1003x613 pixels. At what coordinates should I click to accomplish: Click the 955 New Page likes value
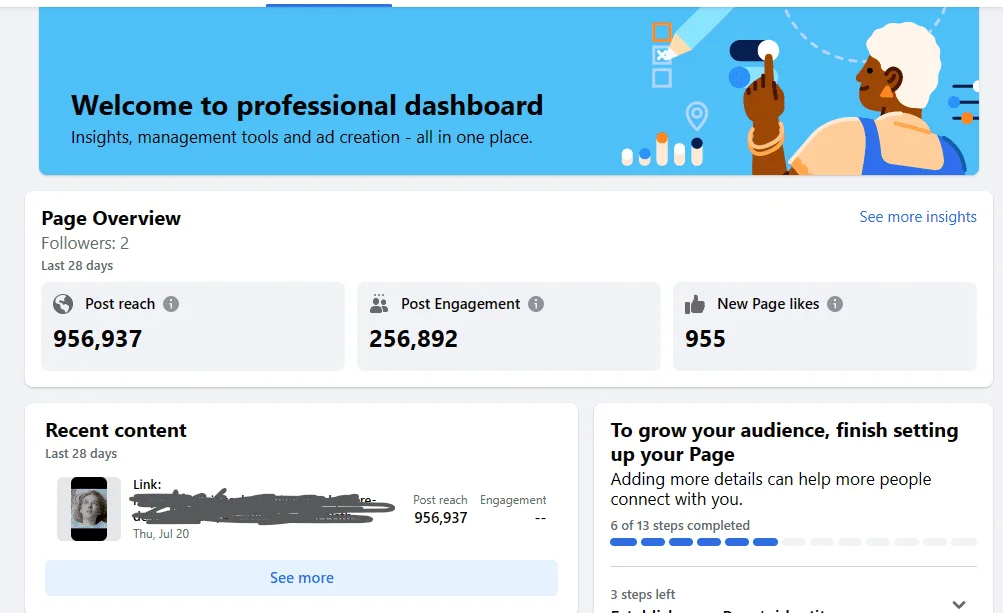[705, 338]
